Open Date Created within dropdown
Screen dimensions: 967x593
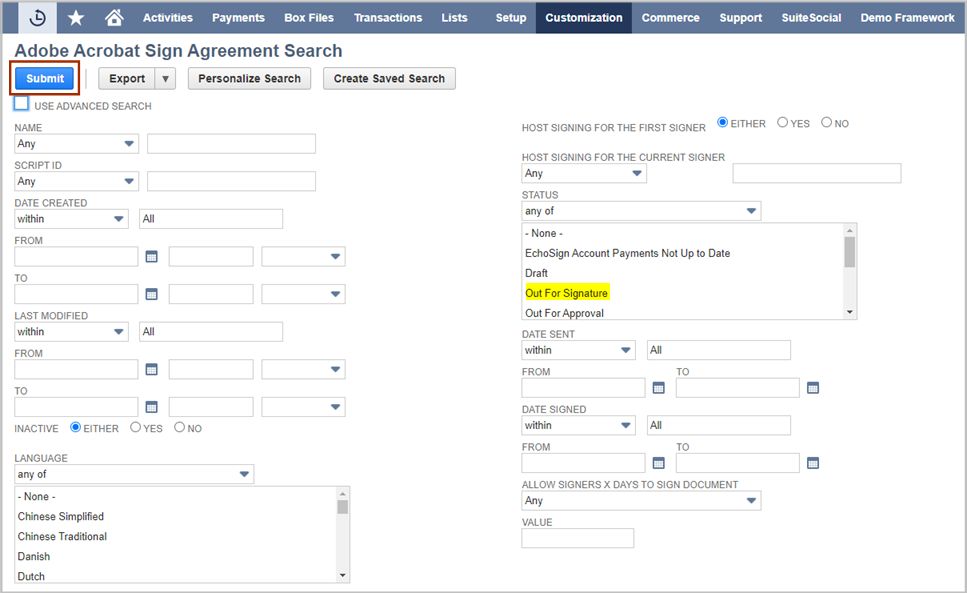72,219
